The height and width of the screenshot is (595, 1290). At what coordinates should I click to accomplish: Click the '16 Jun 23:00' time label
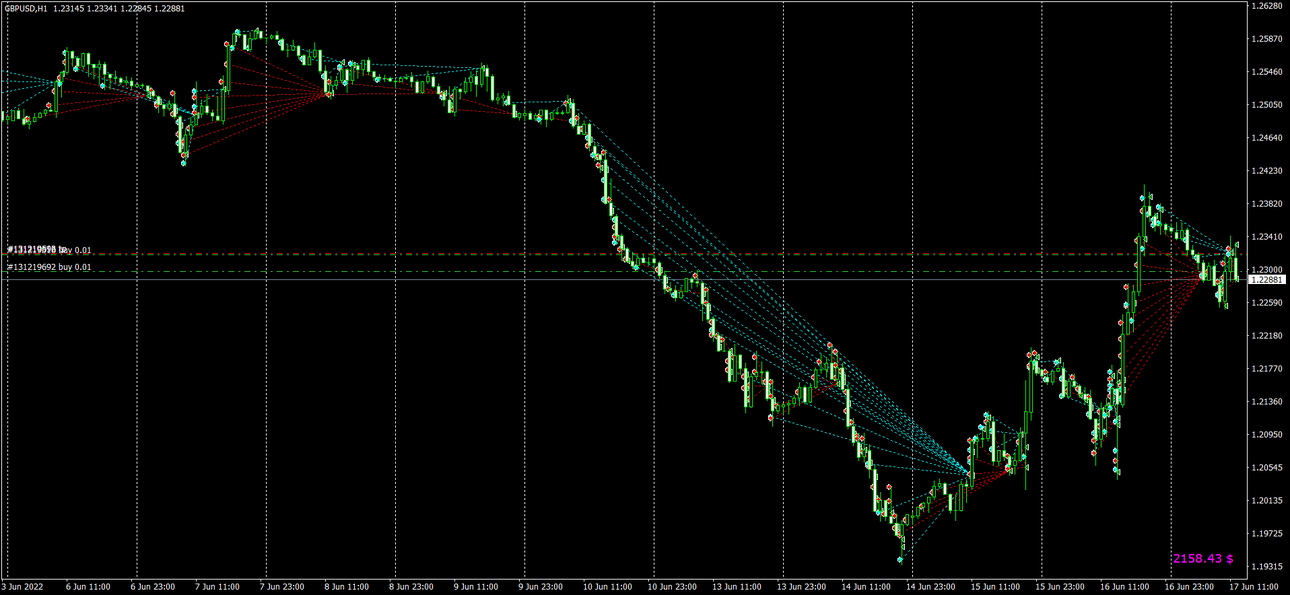[x=1188, y=587]
